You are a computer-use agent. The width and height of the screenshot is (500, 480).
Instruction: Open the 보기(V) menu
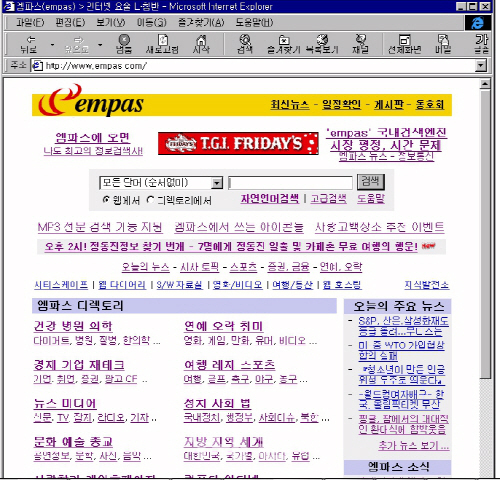(111, 23)
